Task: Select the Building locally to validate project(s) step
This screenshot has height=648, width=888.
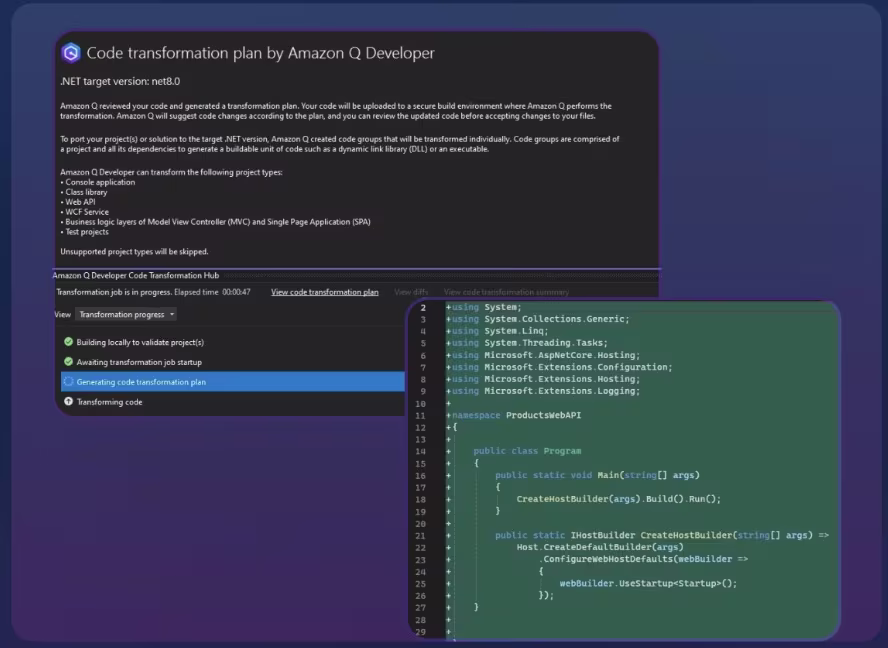Action: pos(140,342)
